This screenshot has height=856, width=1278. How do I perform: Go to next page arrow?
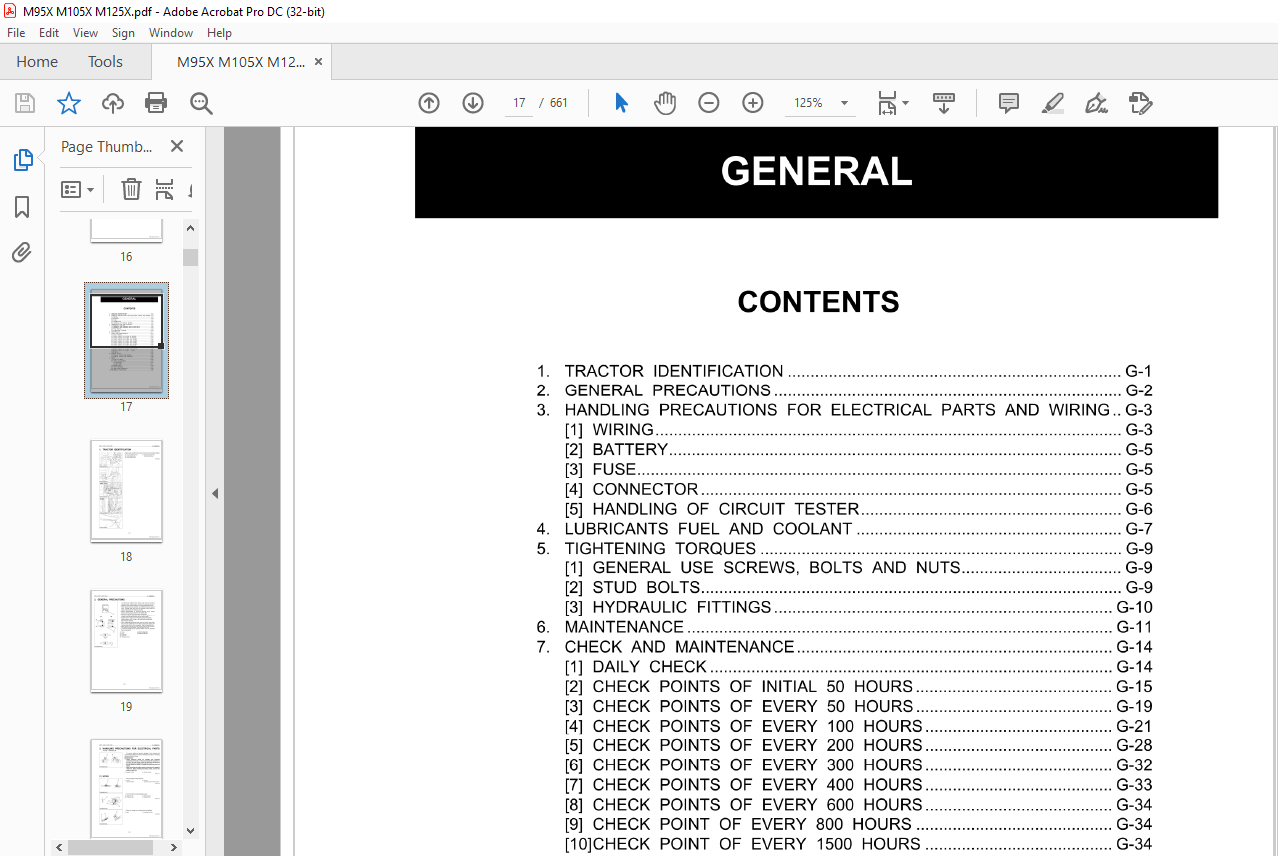473,103
